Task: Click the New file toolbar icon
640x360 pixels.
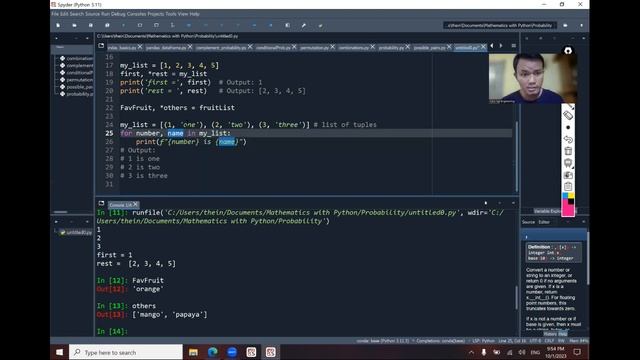Action: coord(58,25)
